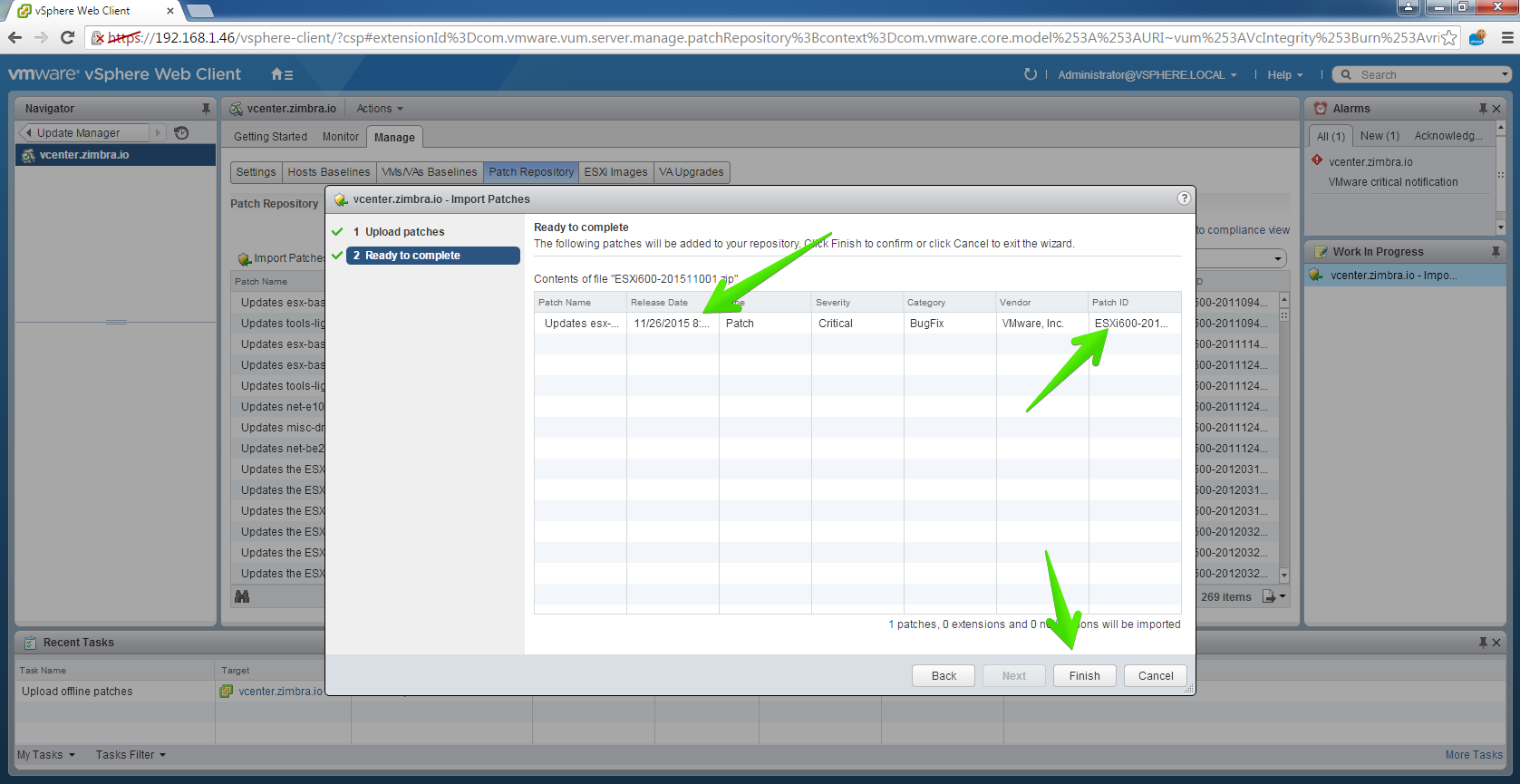Select the 'VMware, Inc.' vendor cell
The image size is (1520, 784).
[1041, 324]
